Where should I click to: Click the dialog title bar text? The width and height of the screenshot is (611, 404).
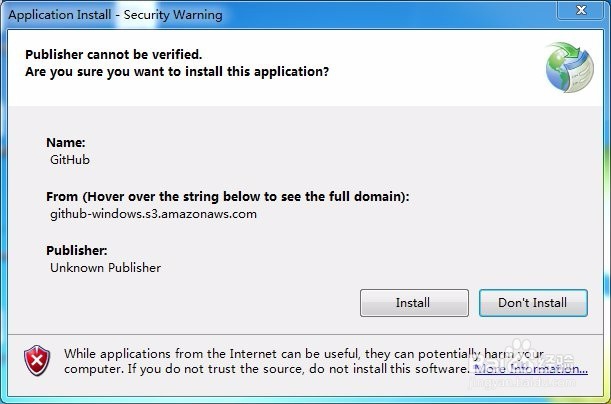[x=117, y=15]
